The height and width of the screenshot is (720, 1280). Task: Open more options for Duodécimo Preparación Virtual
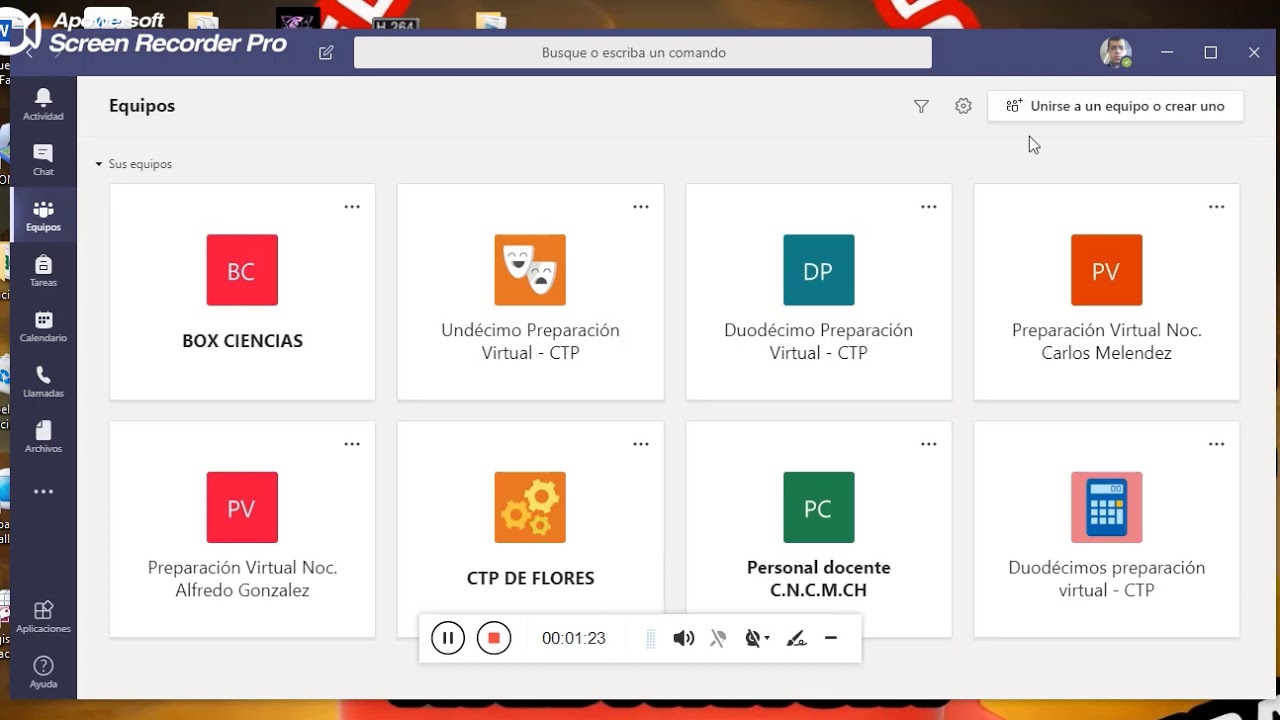coord(928,207)
